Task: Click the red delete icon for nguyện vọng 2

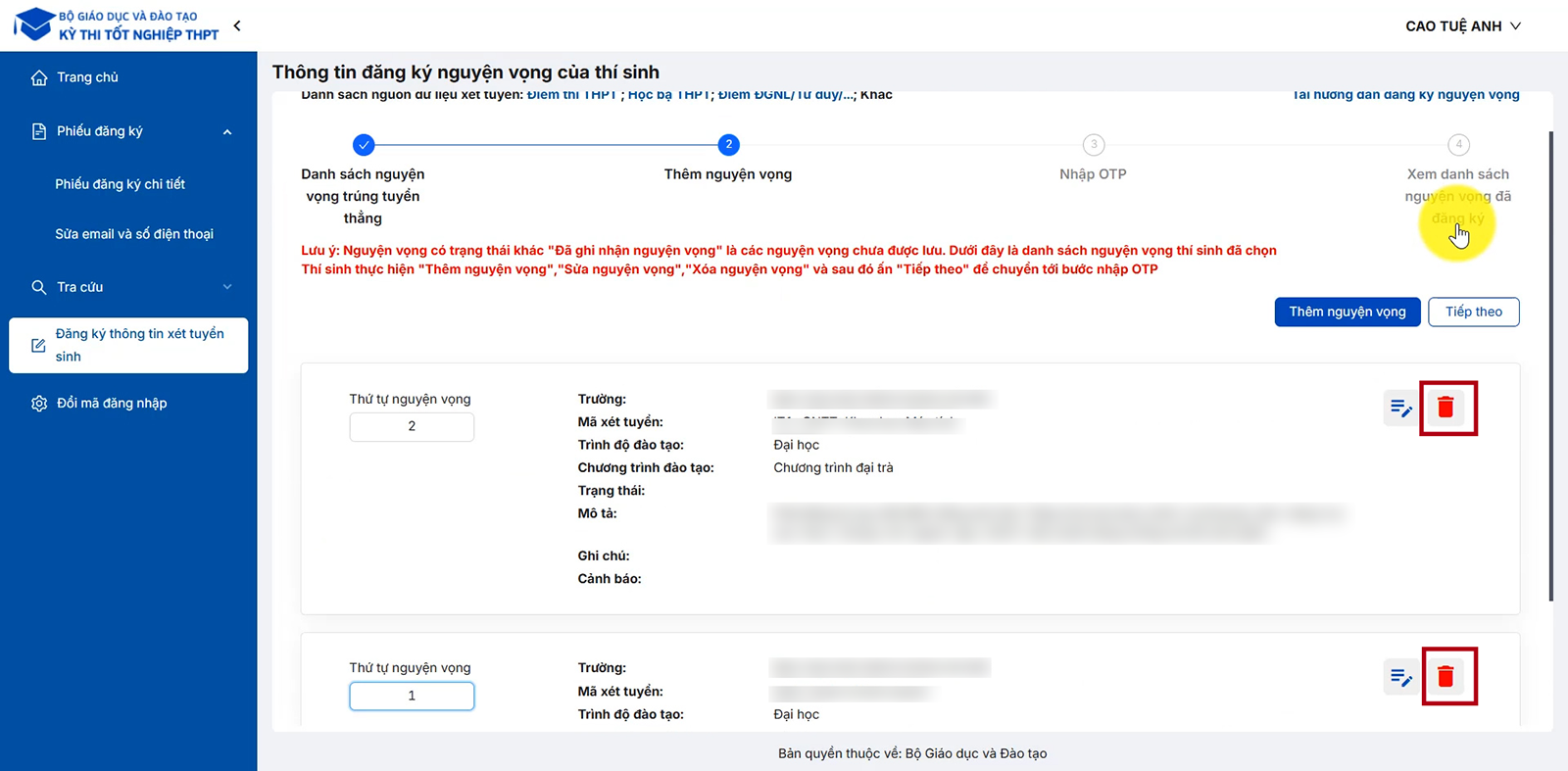Action: pyautogui.click(x=1445, y=408)
